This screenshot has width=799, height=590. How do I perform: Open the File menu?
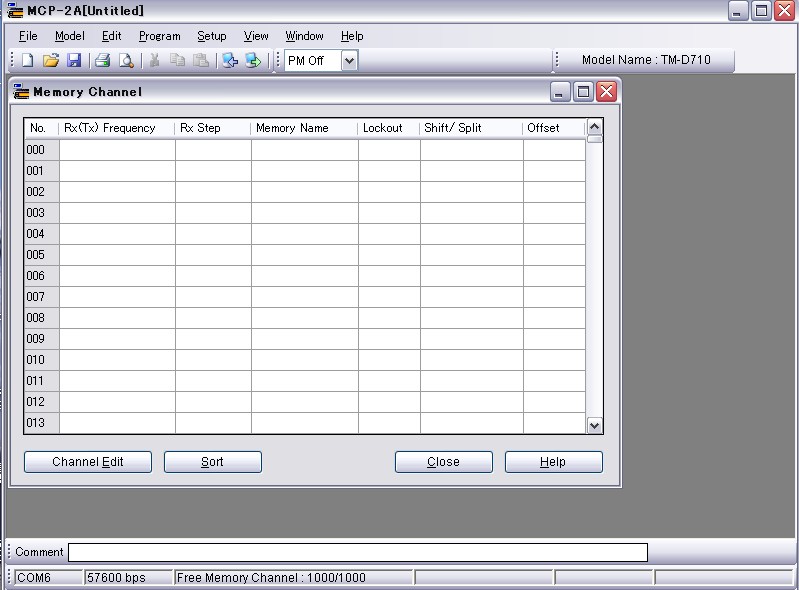coord(28,36)
